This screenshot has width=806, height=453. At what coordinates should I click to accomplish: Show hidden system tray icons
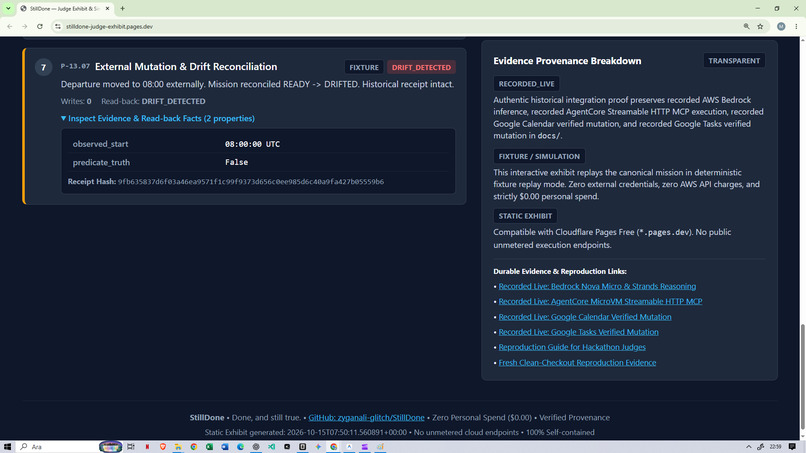tap(748, 447)
